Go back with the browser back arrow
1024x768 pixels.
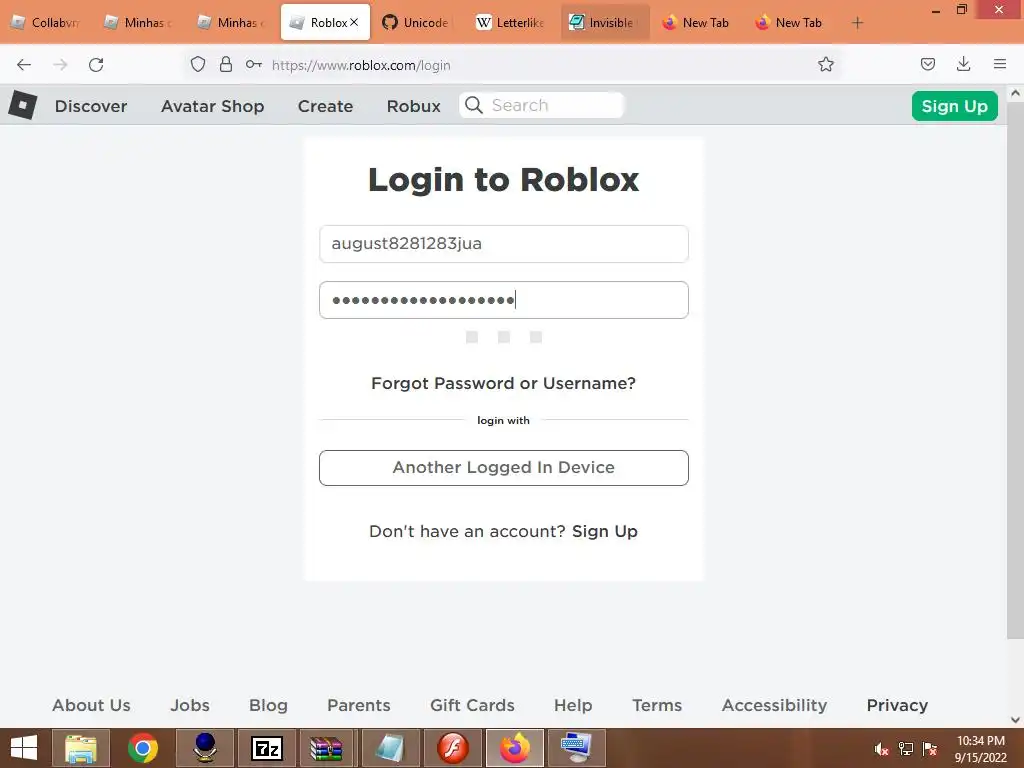pyautogui.click(x=24, y=65)
